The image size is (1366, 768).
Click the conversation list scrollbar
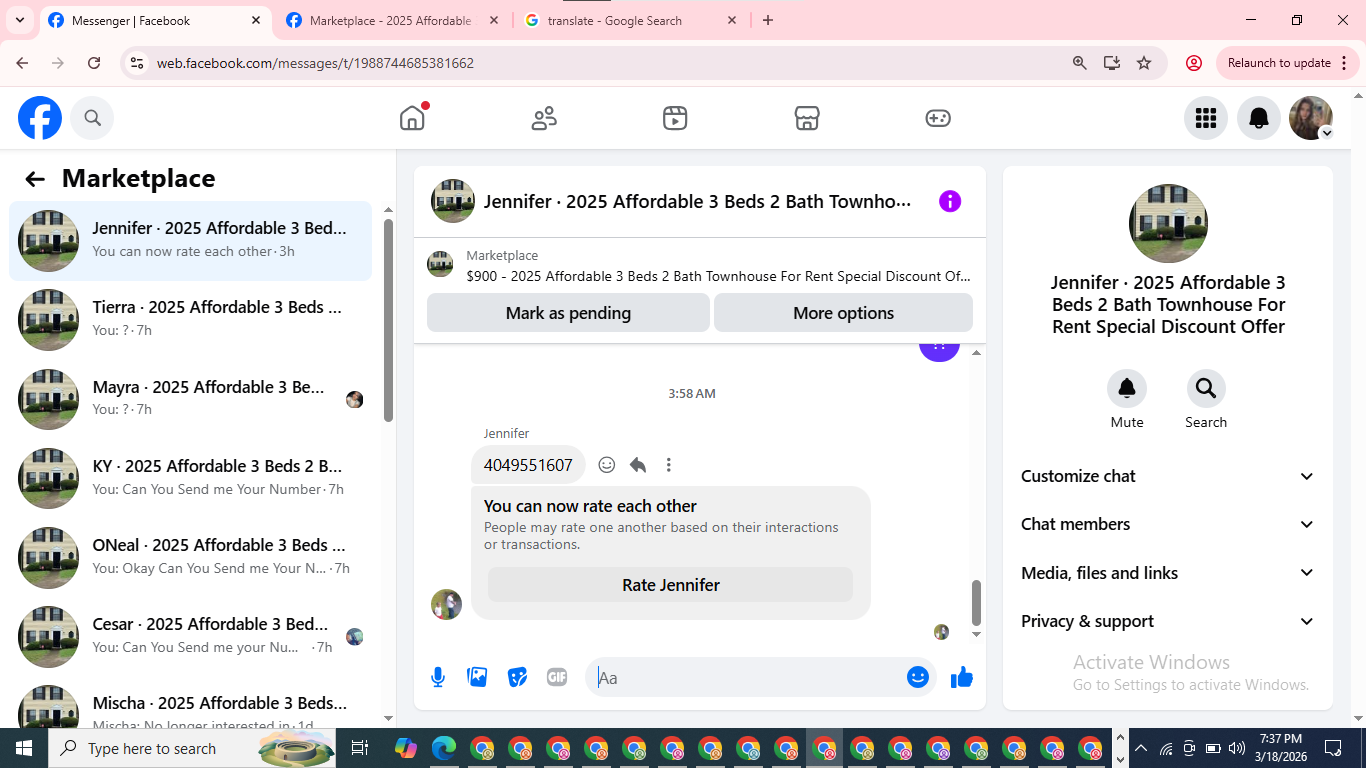click(x=389, y=321)
